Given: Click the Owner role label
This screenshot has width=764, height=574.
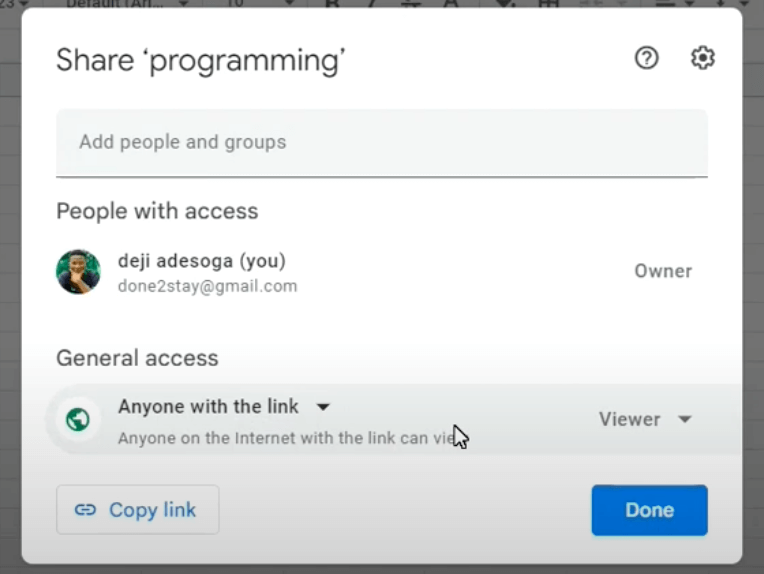Looking at the screenshot, I should 663,271.
